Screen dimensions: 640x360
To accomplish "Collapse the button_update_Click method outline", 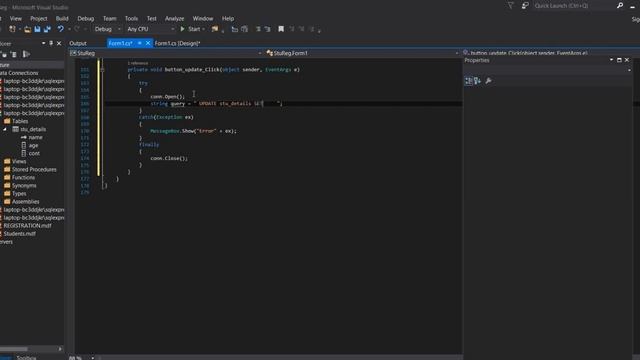I will coord(102,70).
